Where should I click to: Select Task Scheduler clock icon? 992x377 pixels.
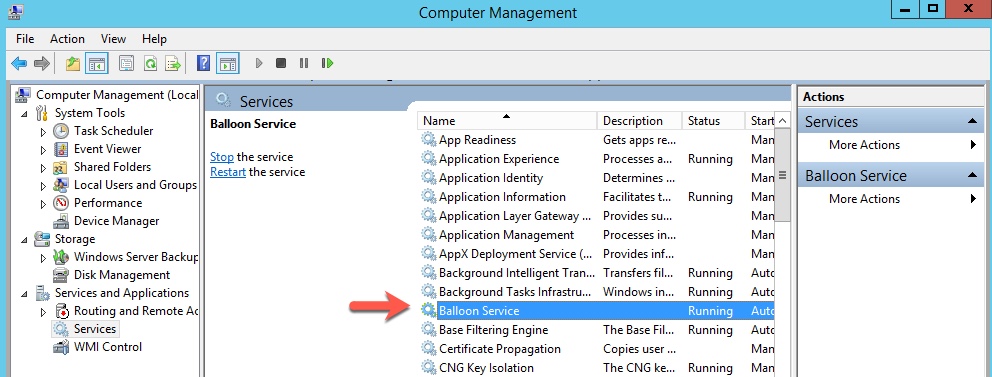[x=61, y=131]
